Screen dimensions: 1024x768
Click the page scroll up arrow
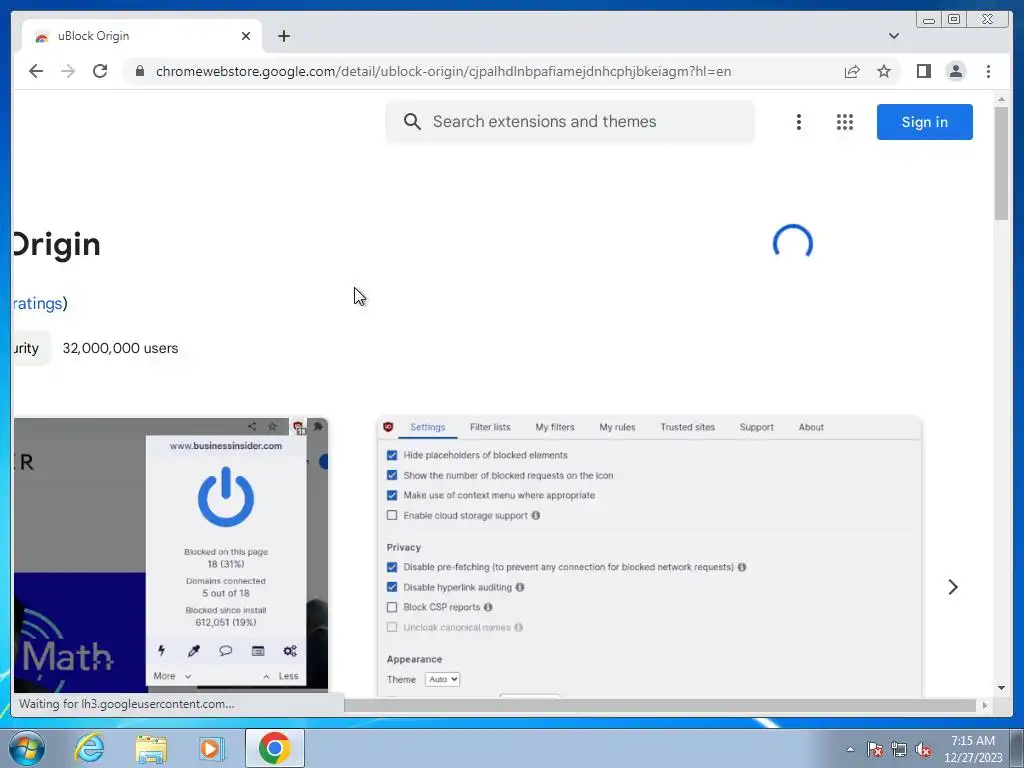click(x=1001, y=100)
